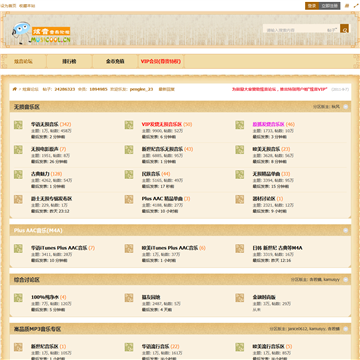Screen dimensions: 360x360
Task: Click forum icon beside 华语流行音乐 (22)
Action: click(x=129, y=347)
